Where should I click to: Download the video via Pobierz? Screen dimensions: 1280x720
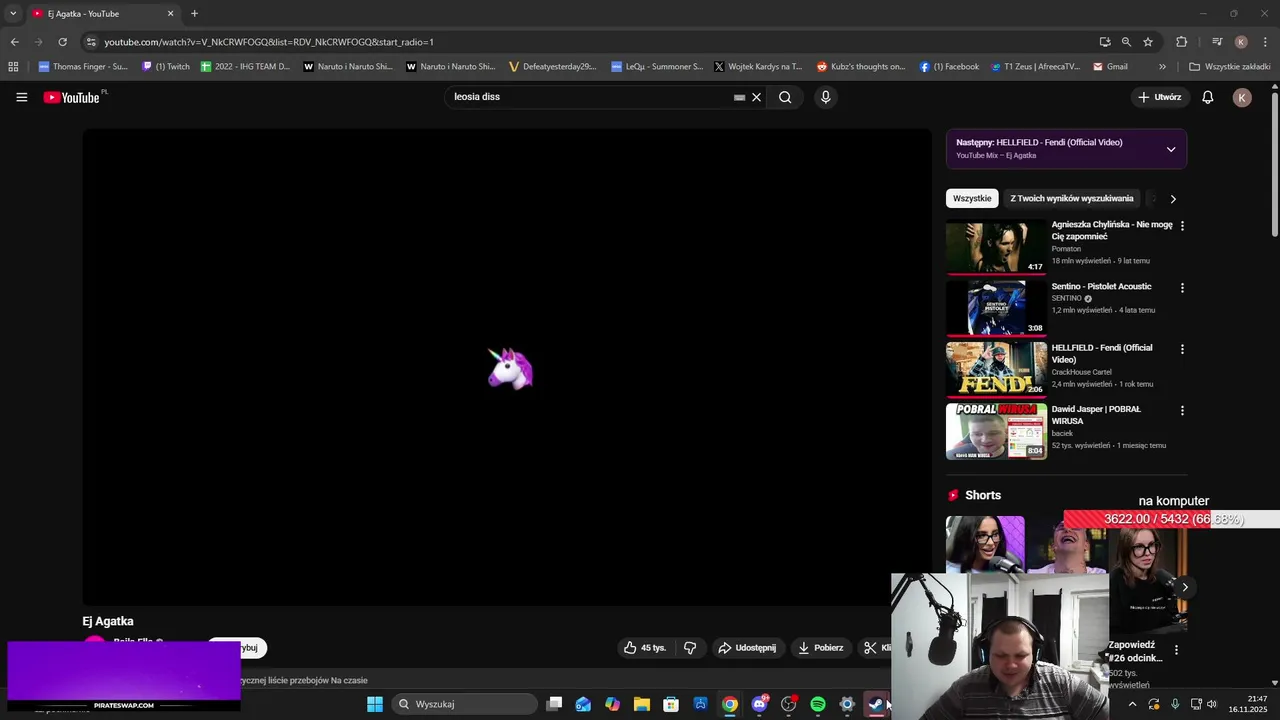pyautogui.click(x=821, y=648)
